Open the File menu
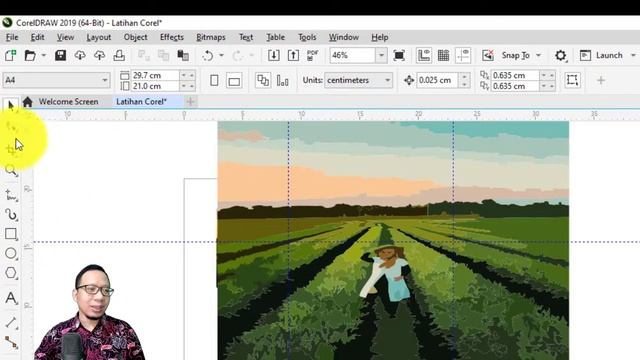Image resolution: width=640 pixels, height=360 pixels. coord(12,37)
